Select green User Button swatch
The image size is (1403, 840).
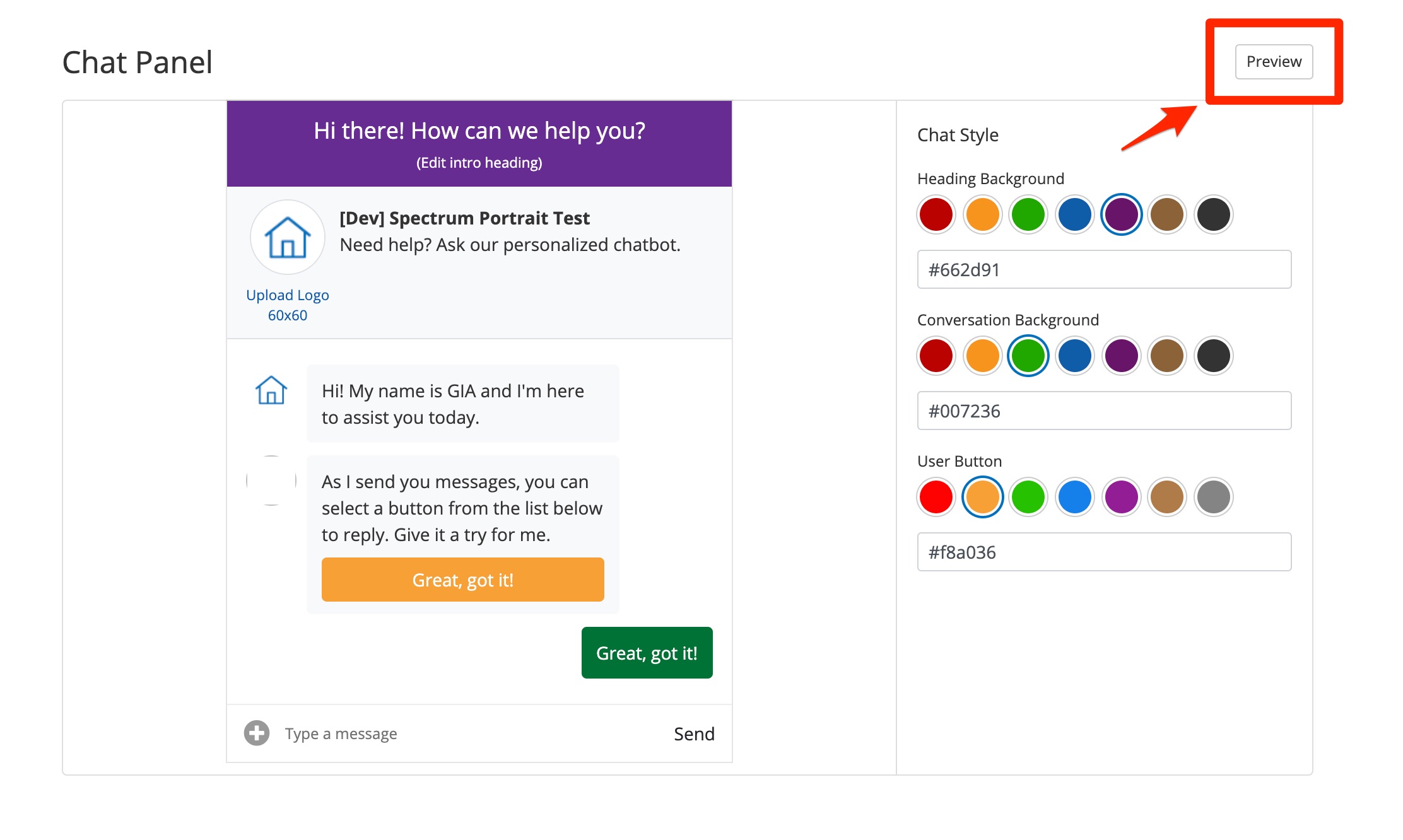[x=1028, y=497]
